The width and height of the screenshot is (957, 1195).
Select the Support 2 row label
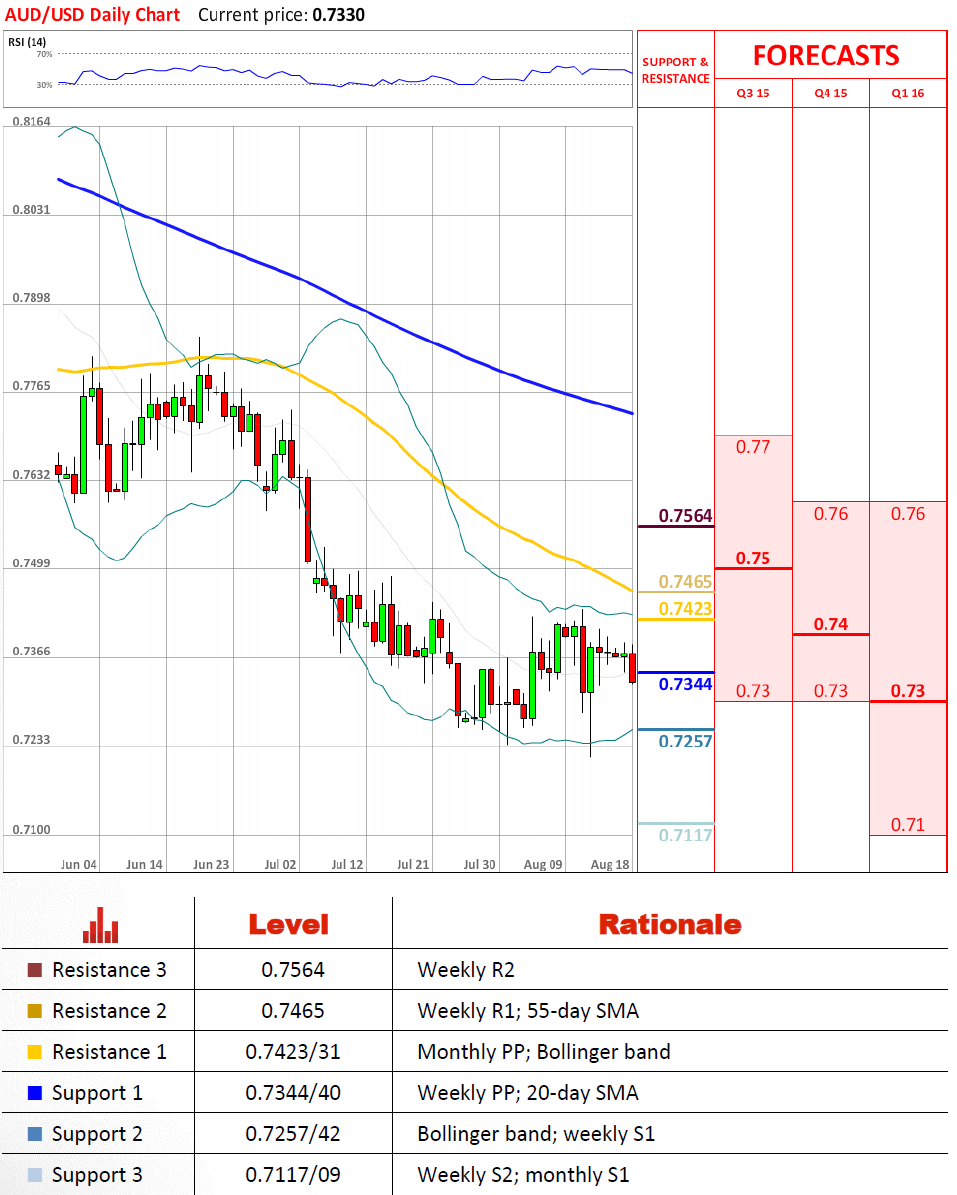click(97, 1134)
